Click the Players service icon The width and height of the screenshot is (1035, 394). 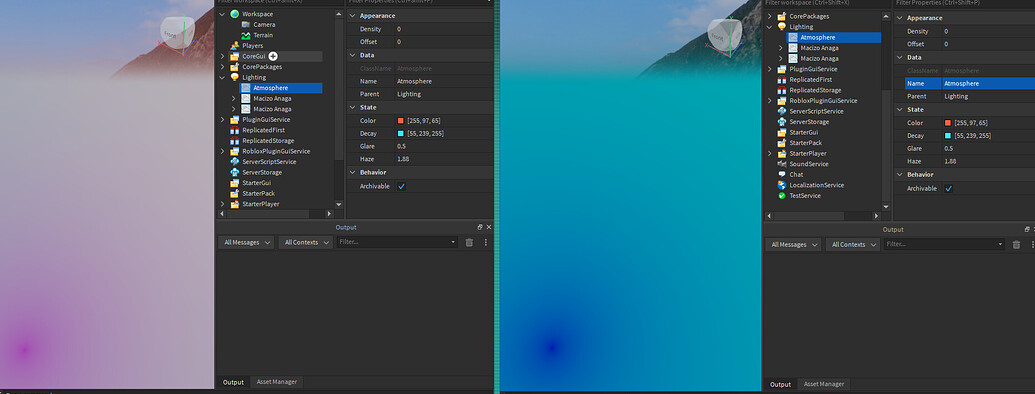click(x=234, y=46)
